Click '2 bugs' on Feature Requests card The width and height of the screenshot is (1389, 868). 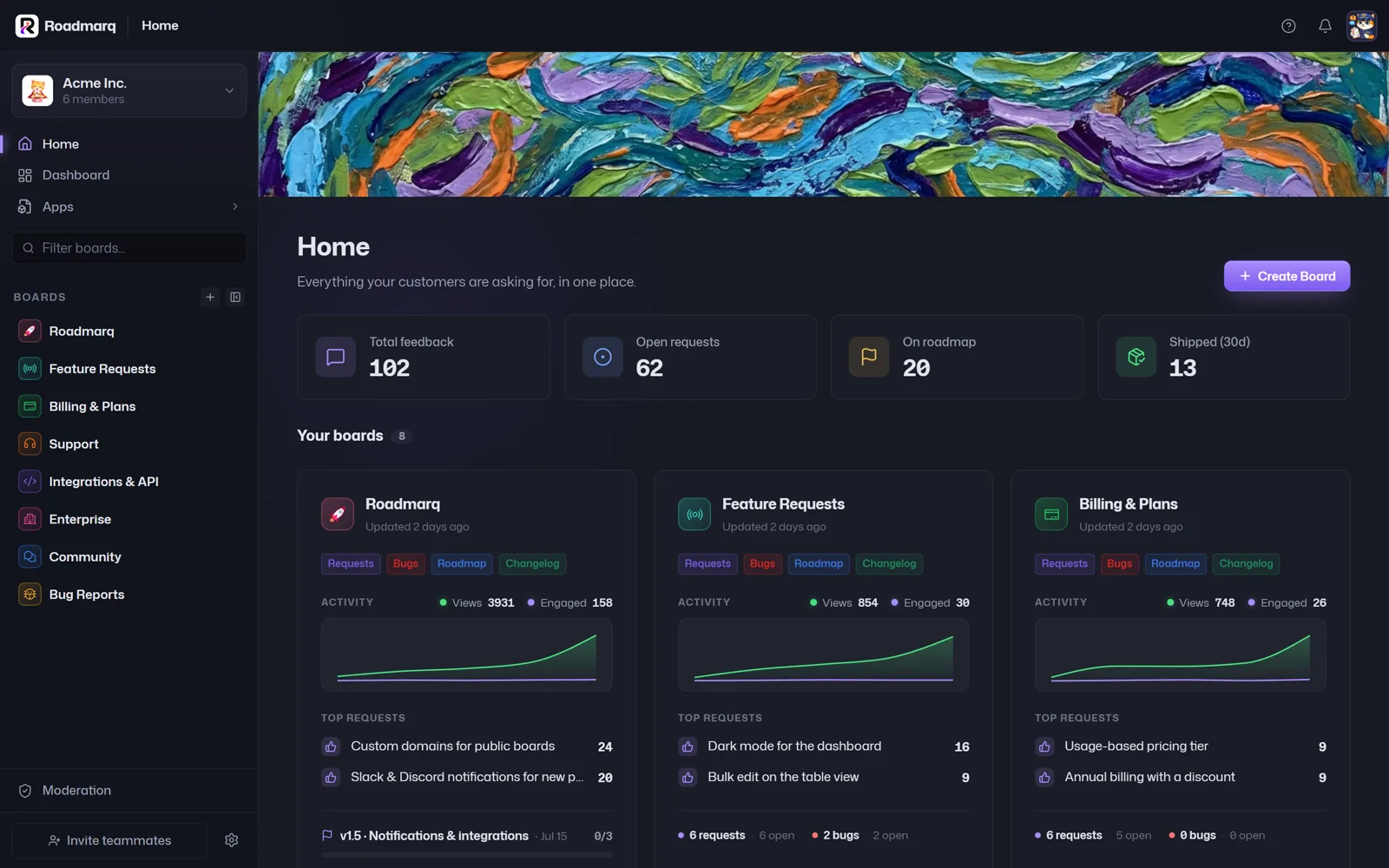click(840, 836)
